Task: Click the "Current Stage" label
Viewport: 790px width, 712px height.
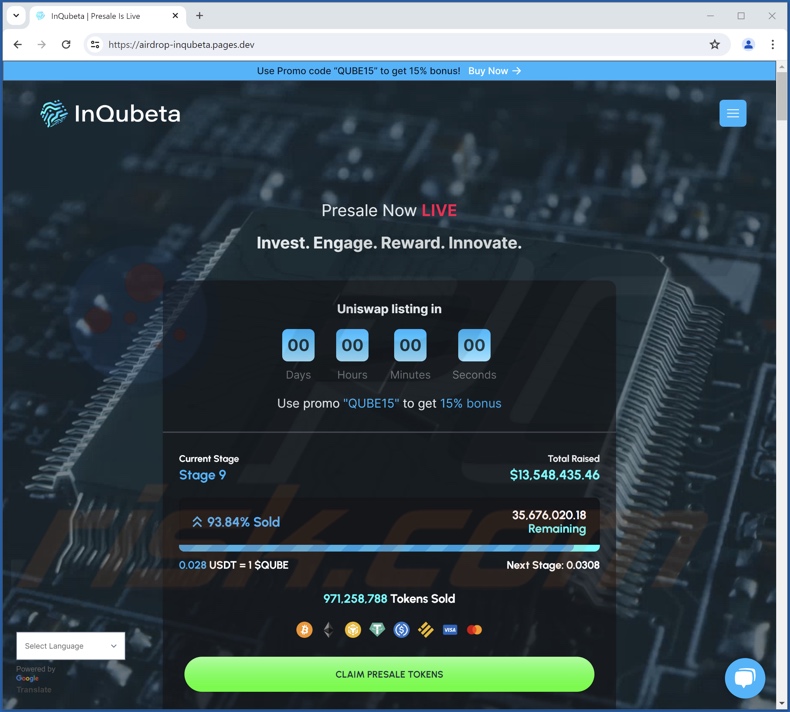Action: click(209, 459)
